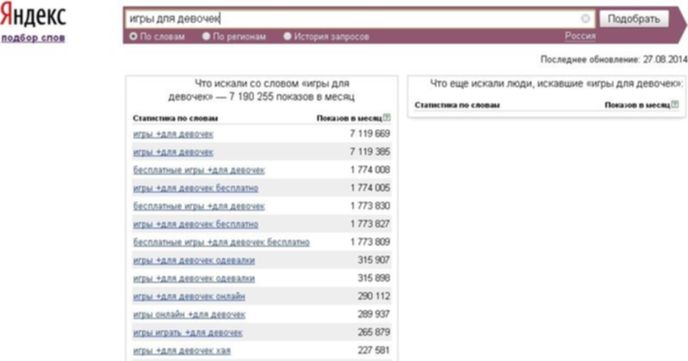Open игры онлайн +для девочек link
688x361 pixels.
(x=189, y=315)
